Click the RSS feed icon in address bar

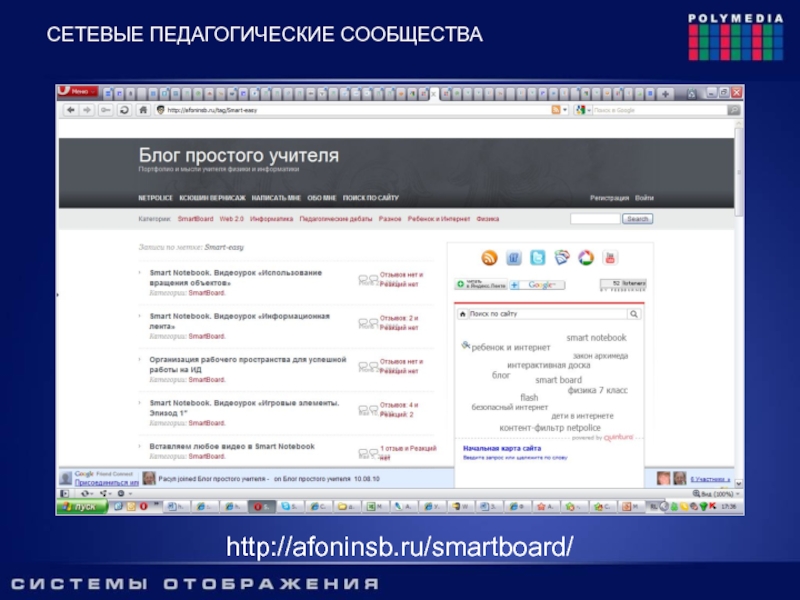click(x=556, y=110)
